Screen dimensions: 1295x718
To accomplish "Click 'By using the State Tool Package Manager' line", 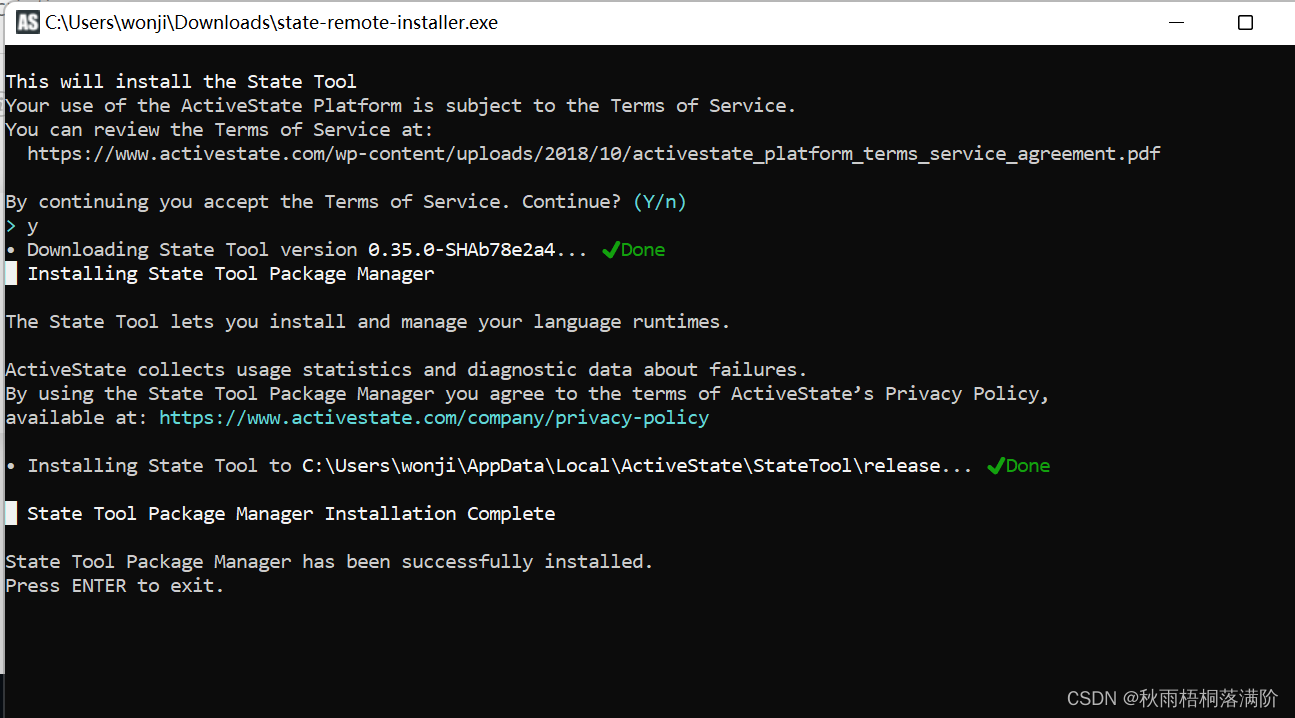I will [528, 394].
